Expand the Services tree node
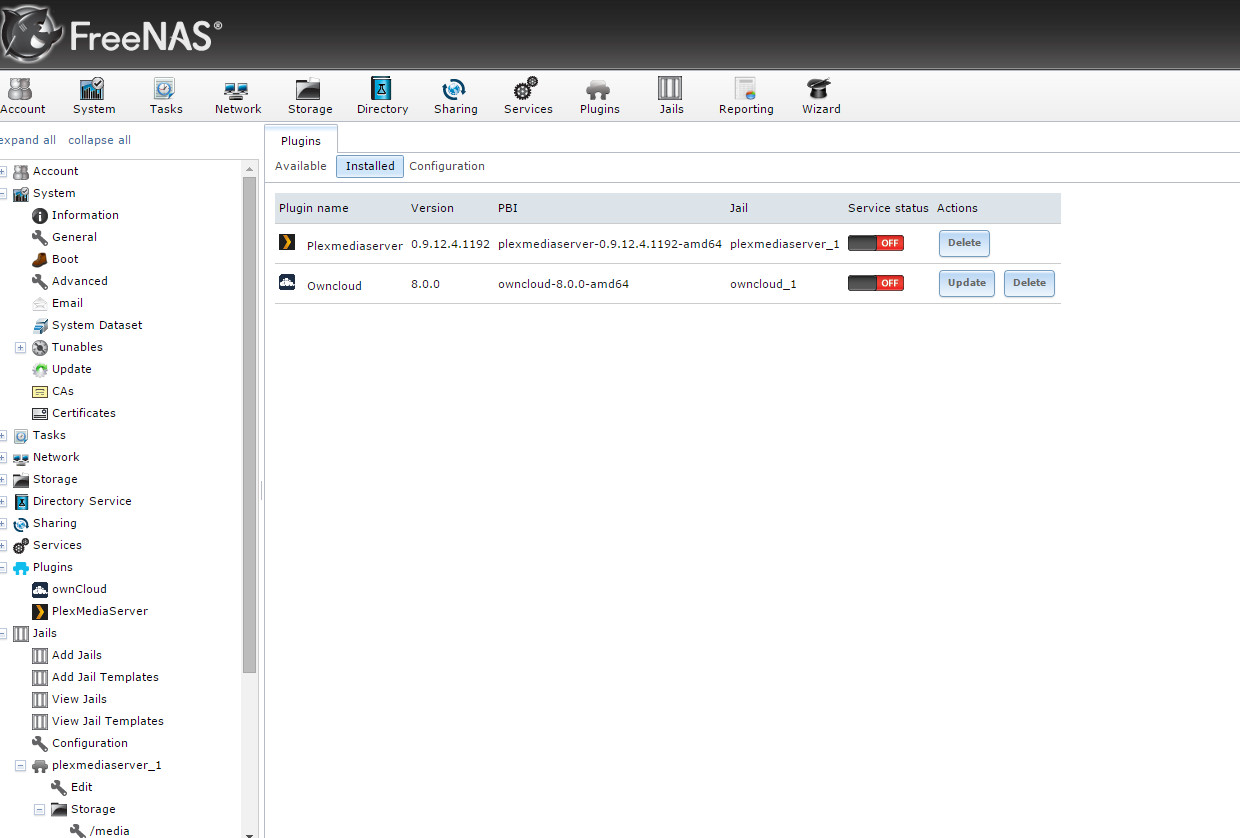Image resolution: width=1240 pixels, height=838 pixels. [3, 545]
